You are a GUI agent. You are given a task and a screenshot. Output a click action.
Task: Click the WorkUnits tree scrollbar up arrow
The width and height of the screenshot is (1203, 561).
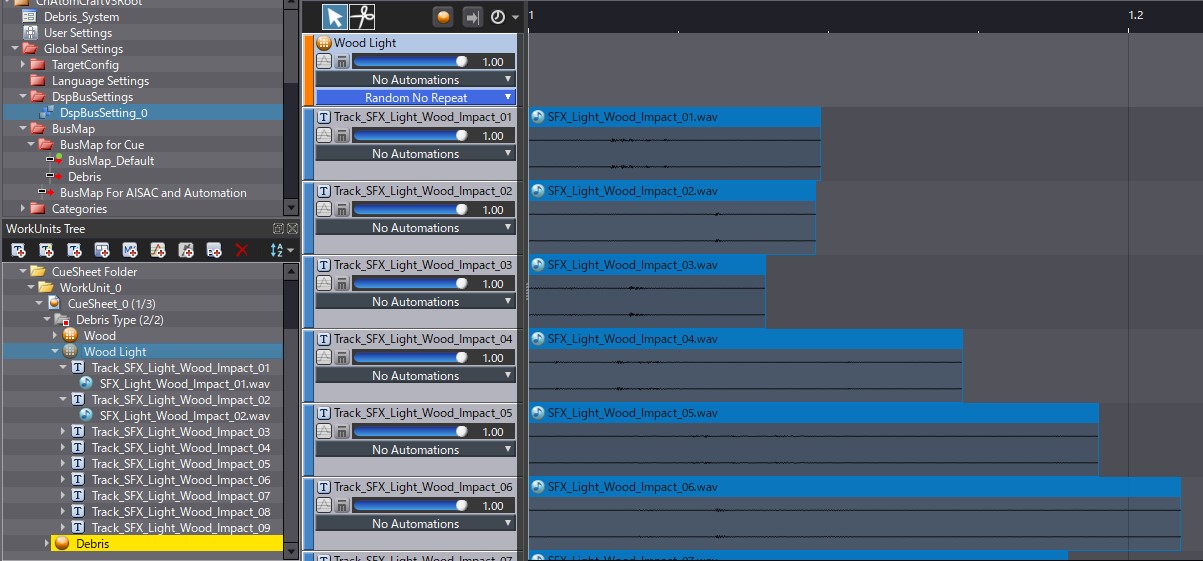[x=291, y=271]
